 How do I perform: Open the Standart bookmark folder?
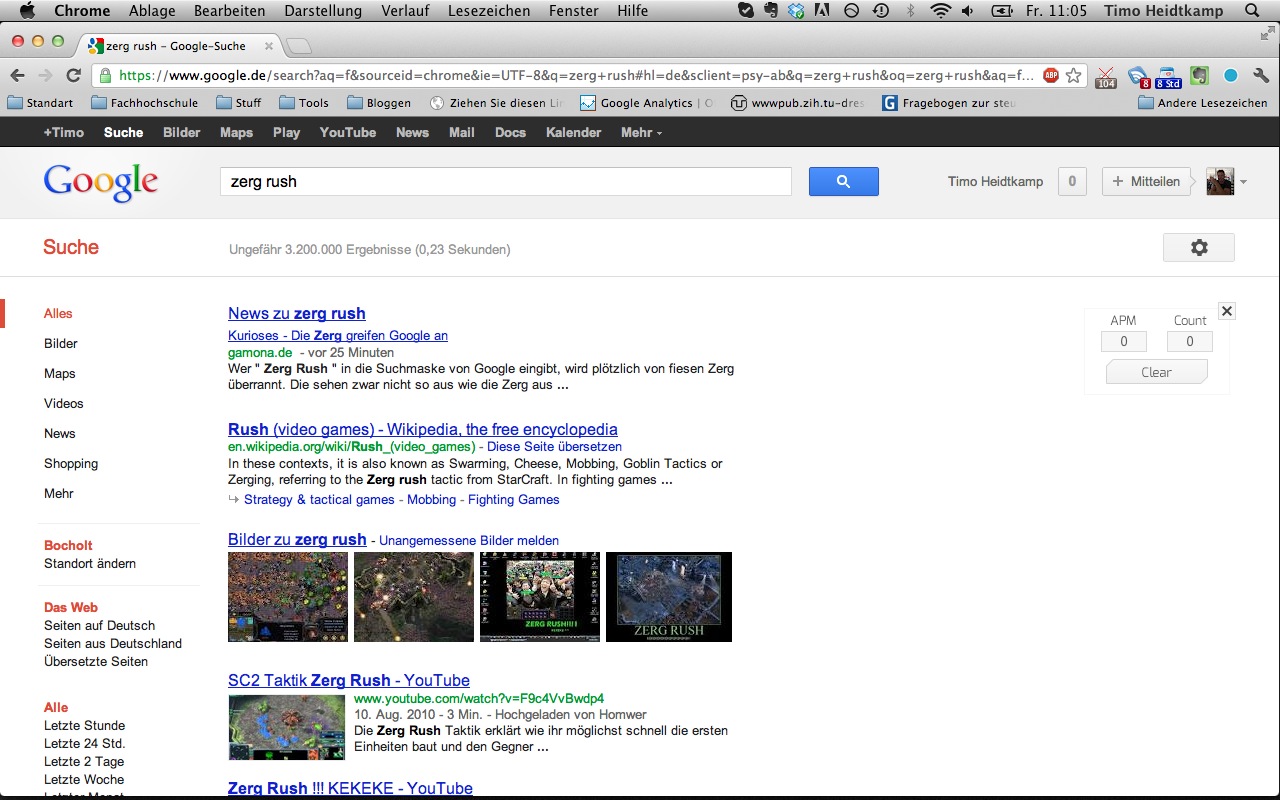click(40, 103)
